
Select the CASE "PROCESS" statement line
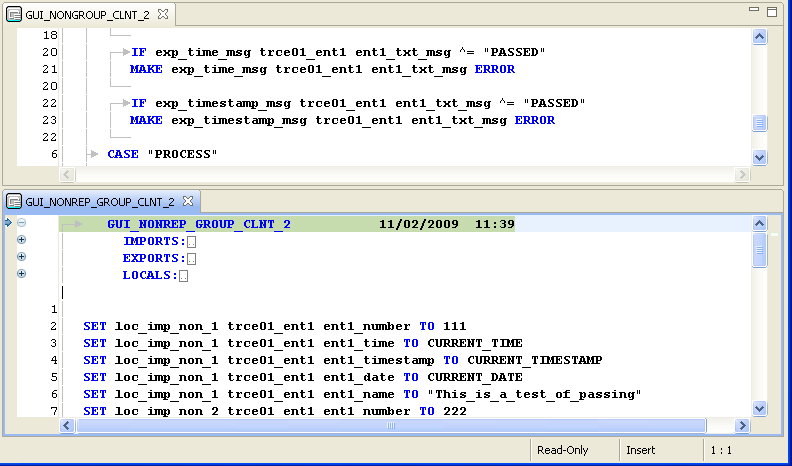coord(162,154)
